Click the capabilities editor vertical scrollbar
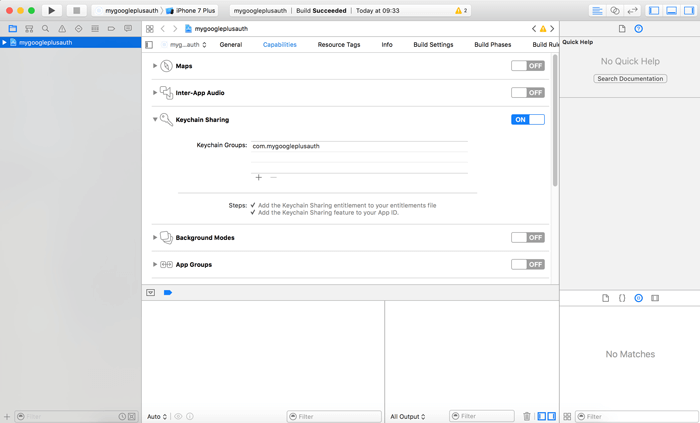 [x=555, y=120]
